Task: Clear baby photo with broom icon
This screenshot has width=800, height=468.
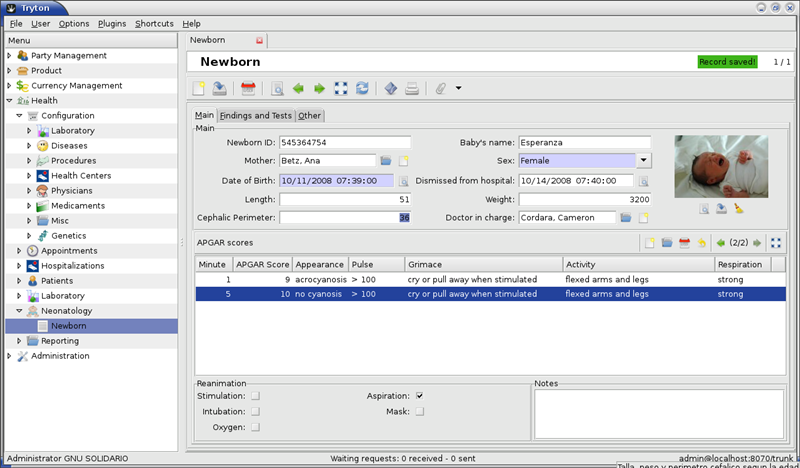Action: (x=739, y=209)
